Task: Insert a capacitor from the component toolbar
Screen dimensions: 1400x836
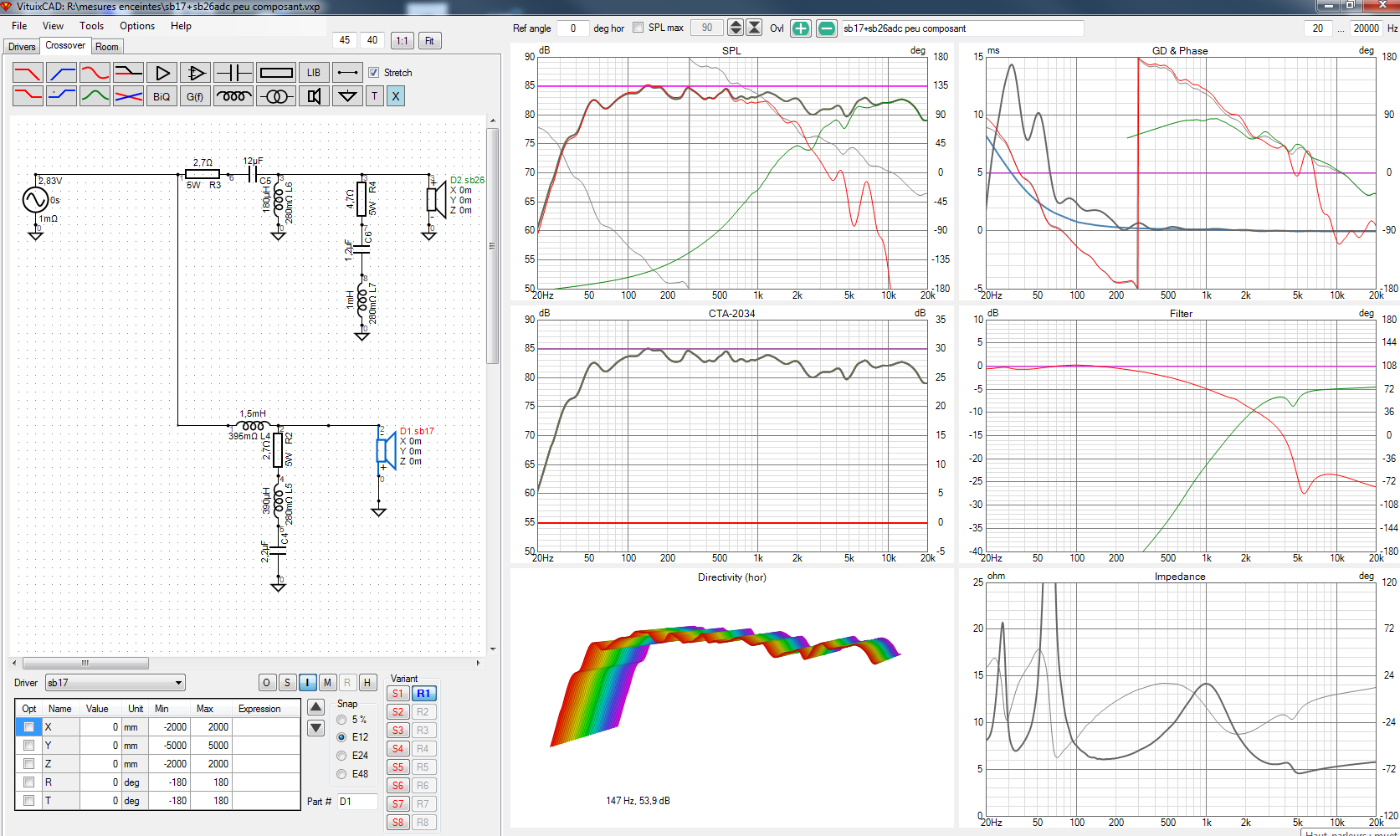Action: pos(235,73)
